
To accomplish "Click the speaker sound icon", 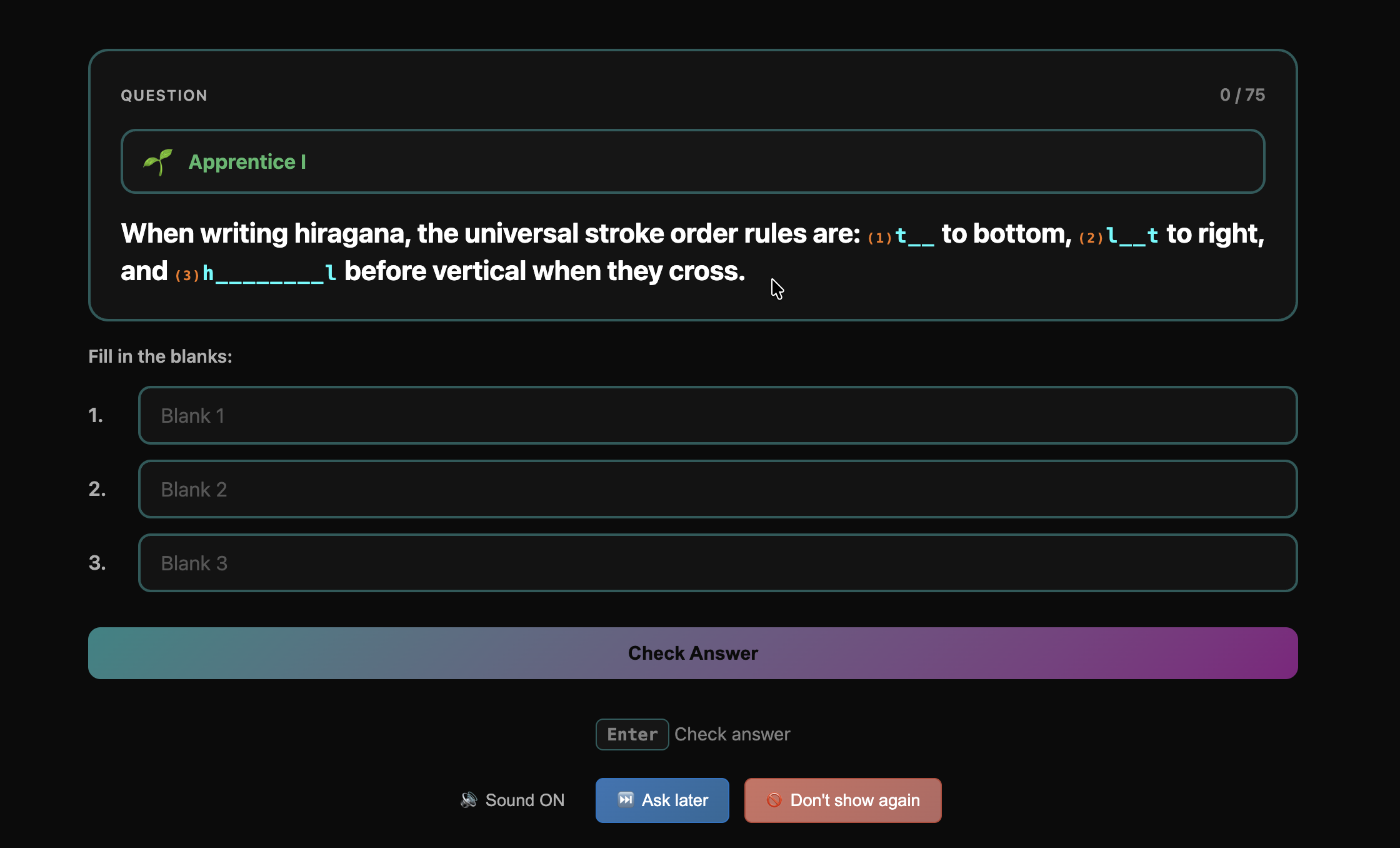I will [x=469, y=800].
